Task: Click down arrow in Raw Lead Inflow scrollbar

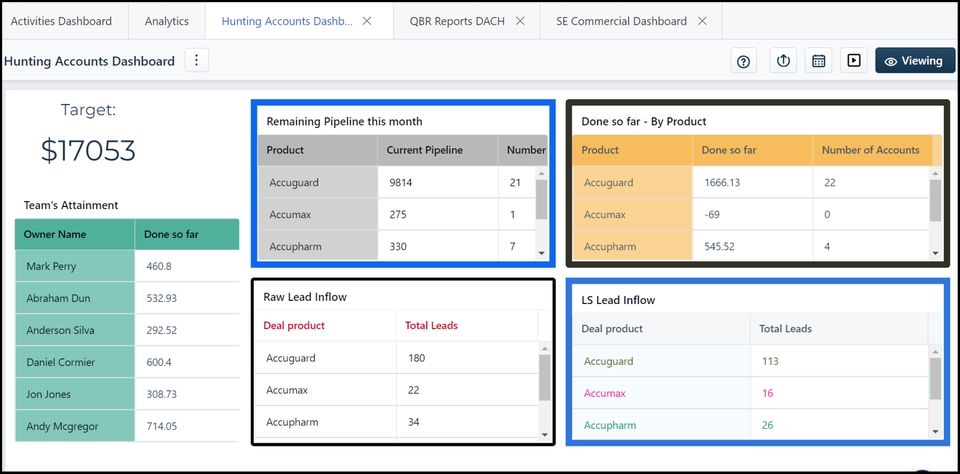Action: (x=544, y=434)
